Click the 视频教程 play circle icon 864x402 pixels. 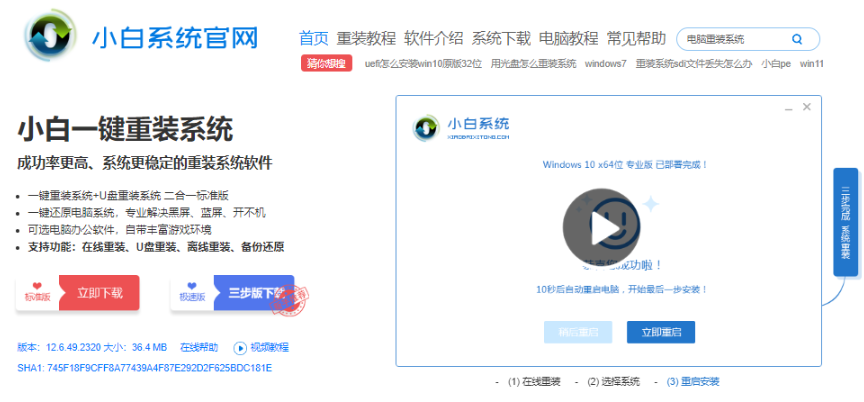point(240,348)
